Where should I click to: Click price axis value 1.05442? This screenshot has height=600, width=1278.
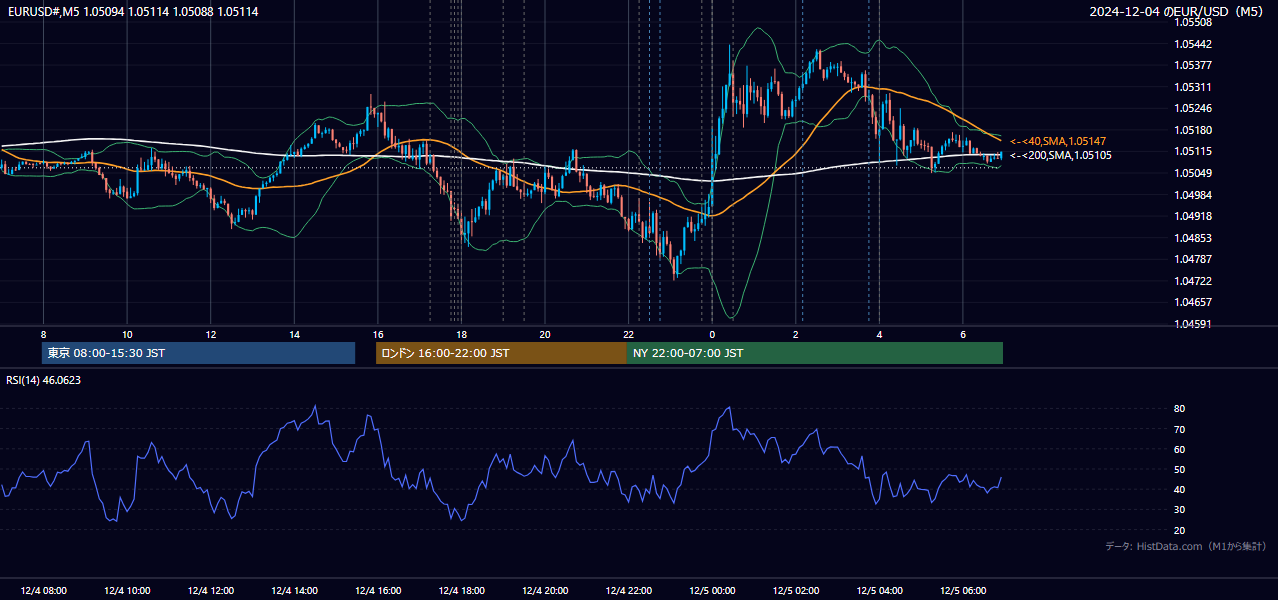point(1192,44)
